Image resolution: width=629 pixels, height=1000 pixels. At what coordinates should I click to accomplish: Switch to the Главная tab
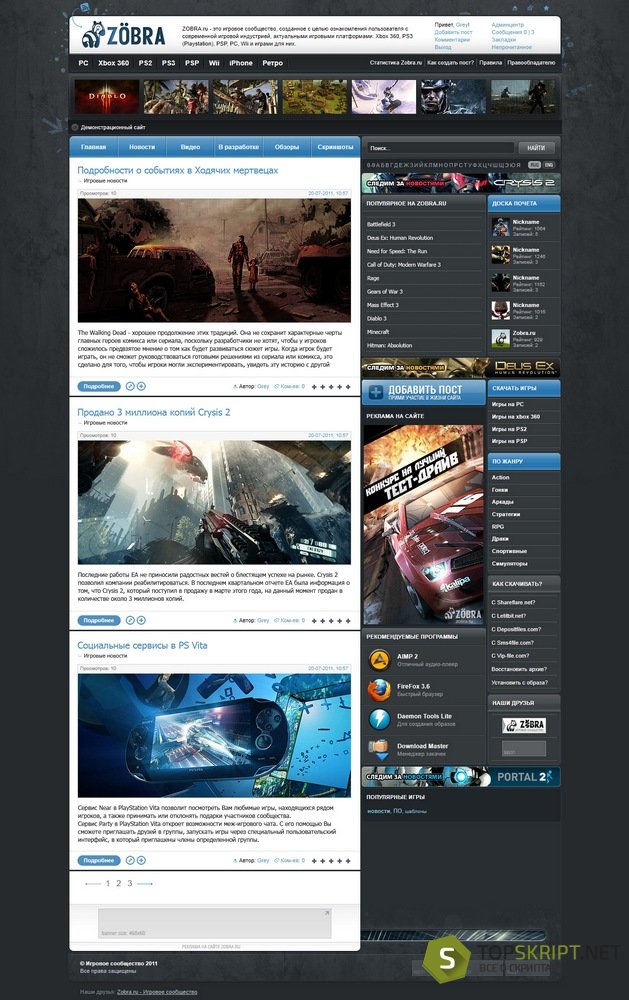click(x=94, y=147)
